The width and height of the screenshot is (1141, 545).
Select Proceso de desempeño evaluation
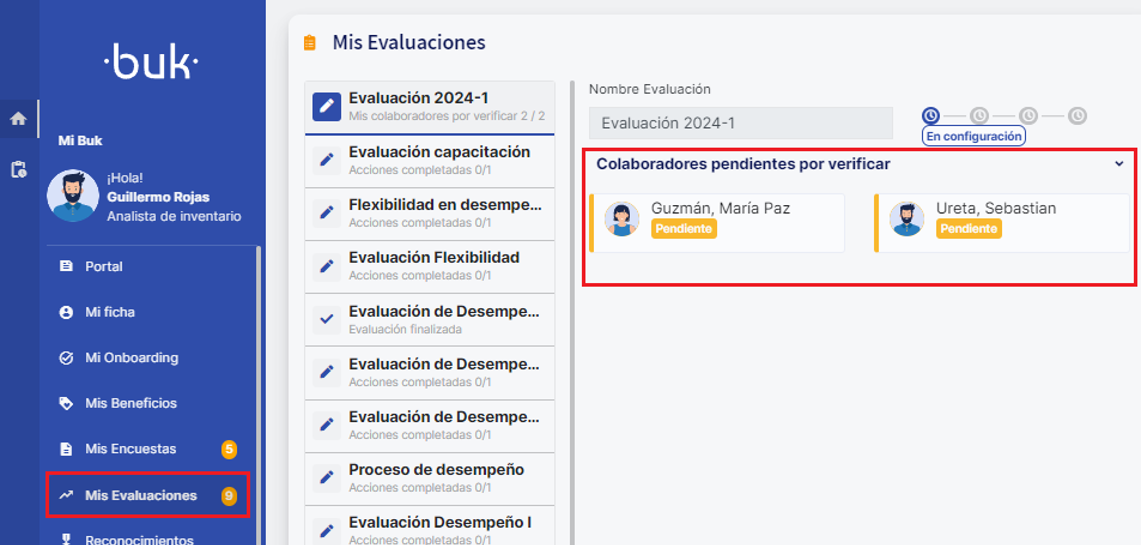pyautogui.click(x=435, y=477)
